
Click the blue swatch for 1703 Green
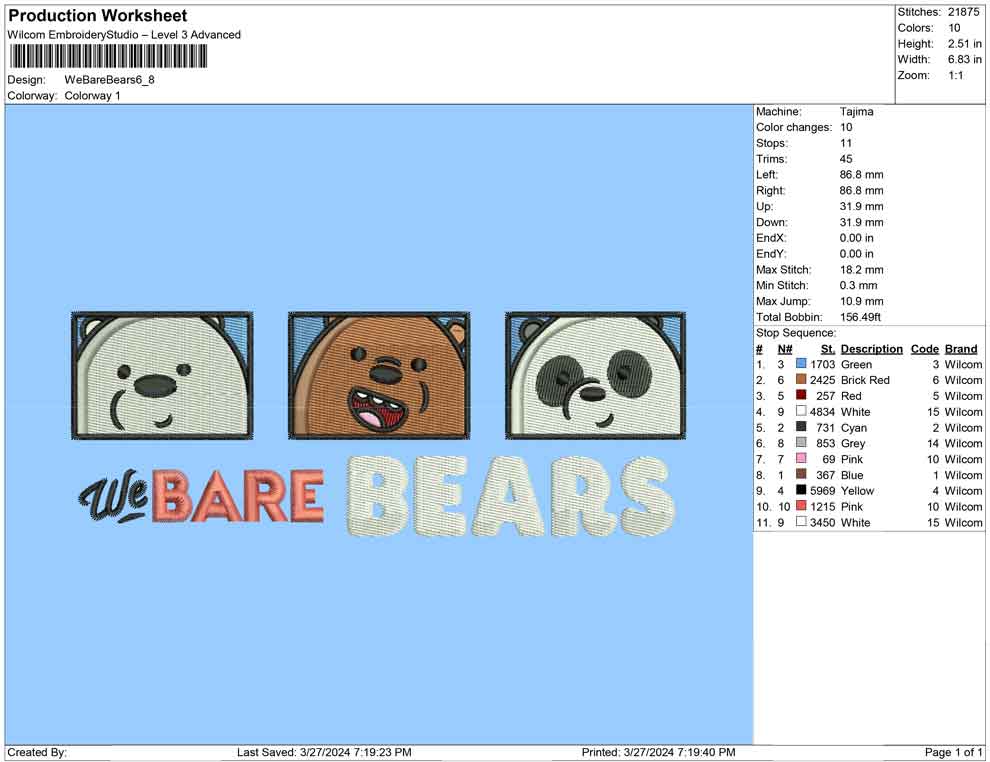click(x=801, y=364)
